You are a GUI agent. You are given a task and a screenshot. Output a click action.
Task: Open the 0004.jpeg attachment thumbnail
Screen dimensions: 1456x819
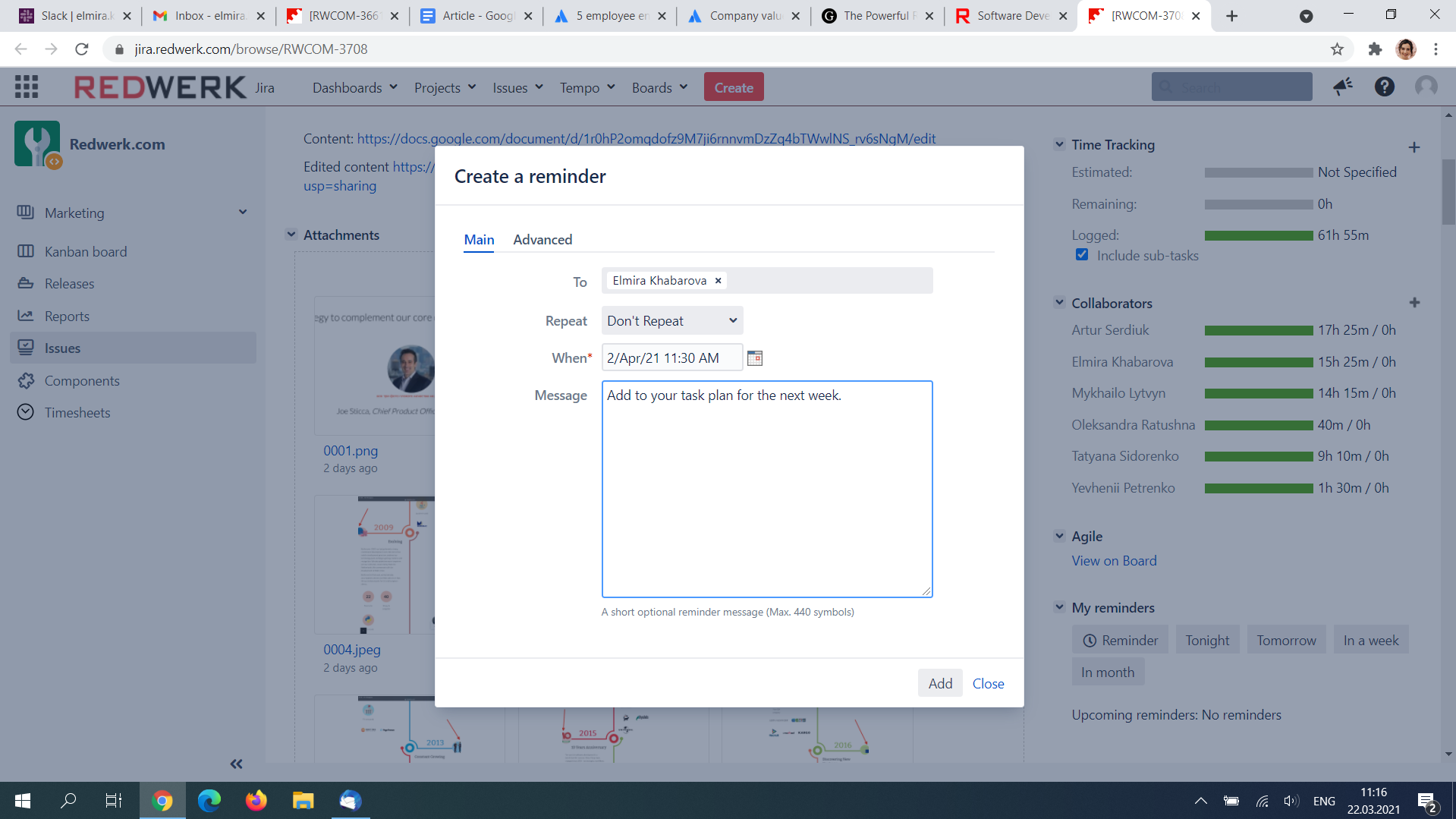point(375,565)
